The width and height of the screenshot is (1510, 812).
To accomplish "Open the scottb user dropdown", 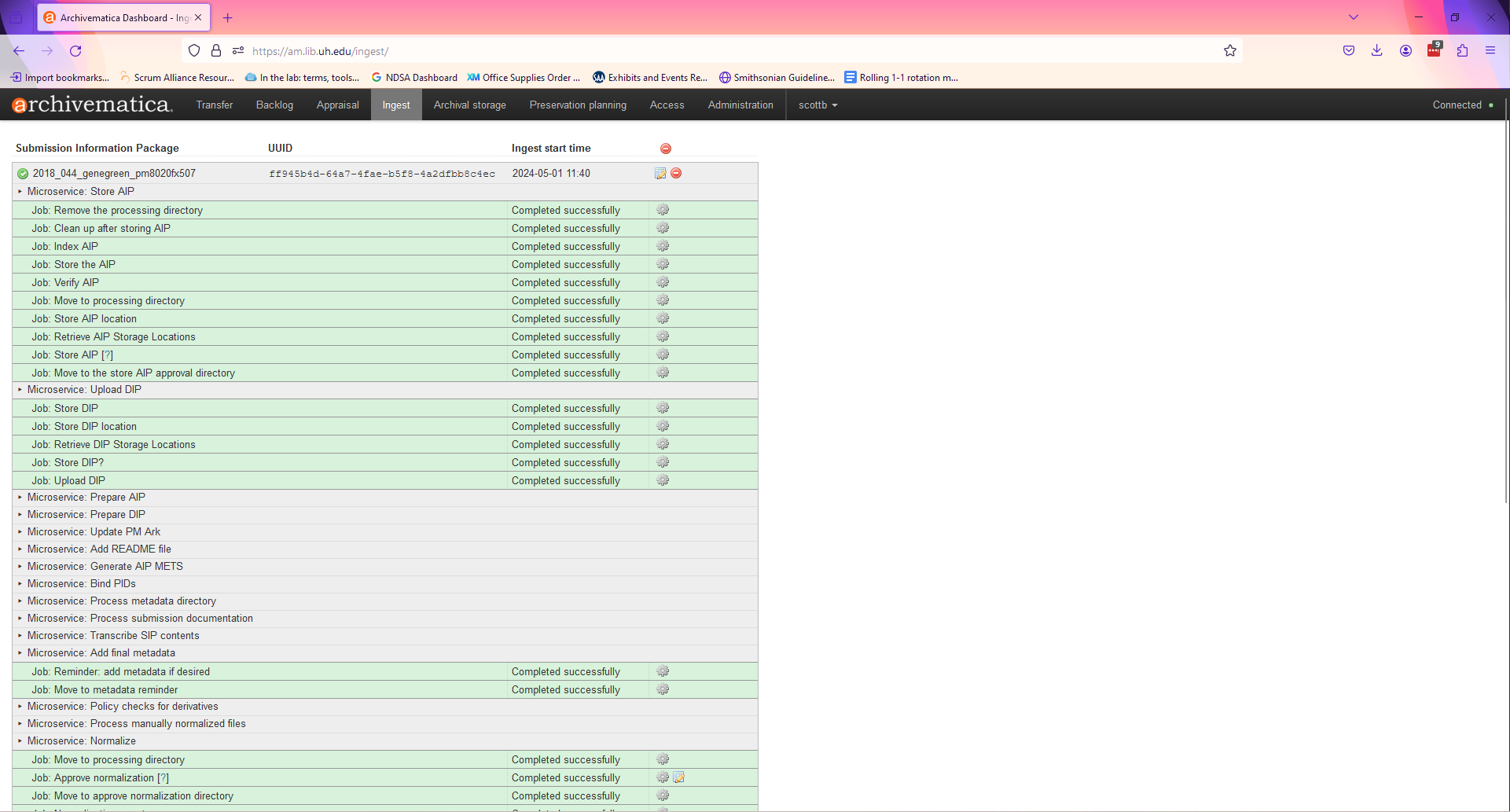I will click(817, 105).
